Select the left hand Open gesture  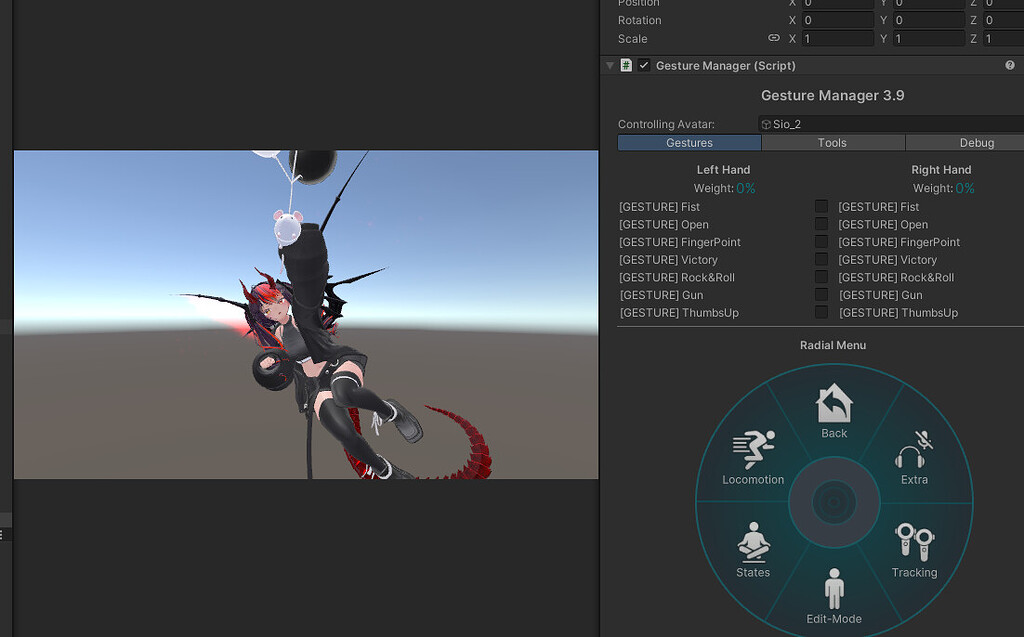click(x=664, y=224)
